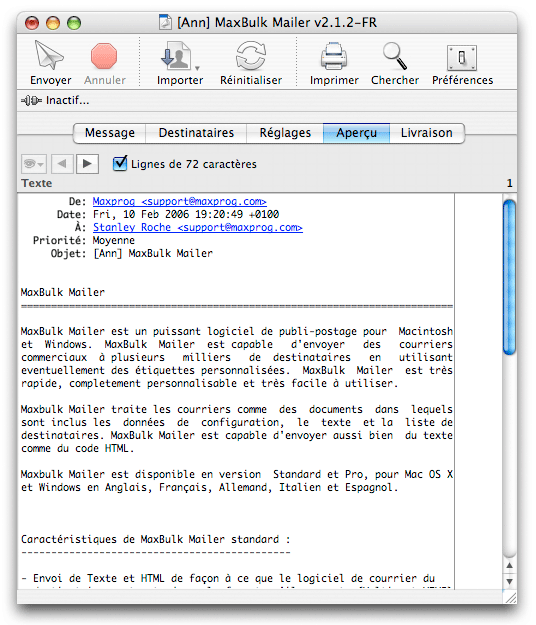
Task: Open the eye preview mode dropdown
Action: [33, 164]
